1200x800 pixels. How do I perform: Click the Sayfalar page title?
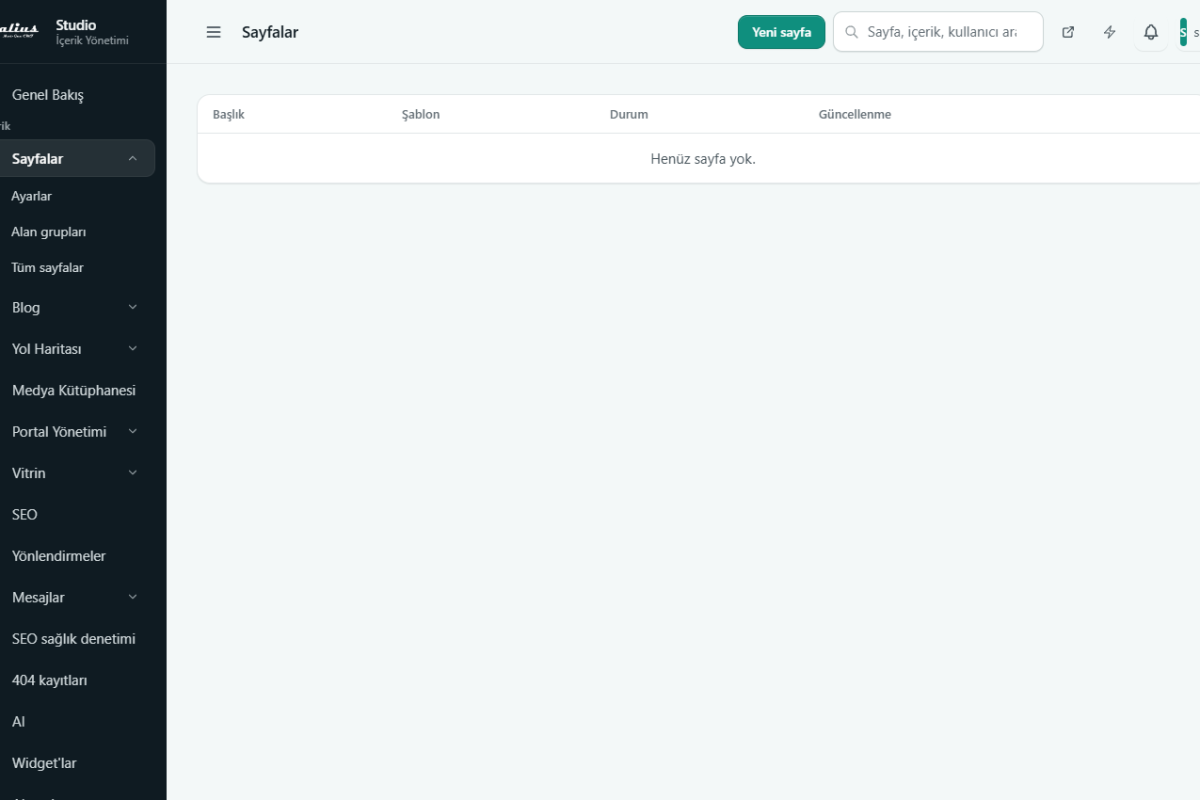(x=270, y=32)
